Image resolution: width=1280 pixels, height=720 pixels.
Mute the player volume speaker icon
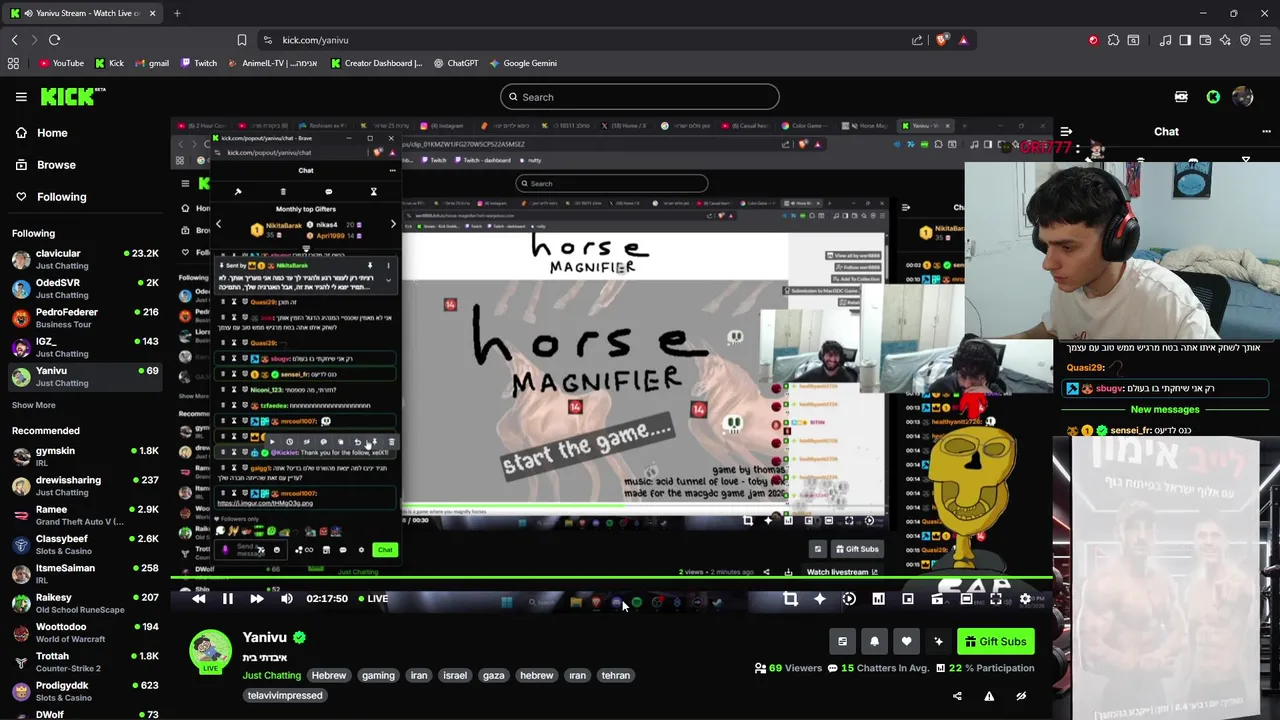coord(287,599)
